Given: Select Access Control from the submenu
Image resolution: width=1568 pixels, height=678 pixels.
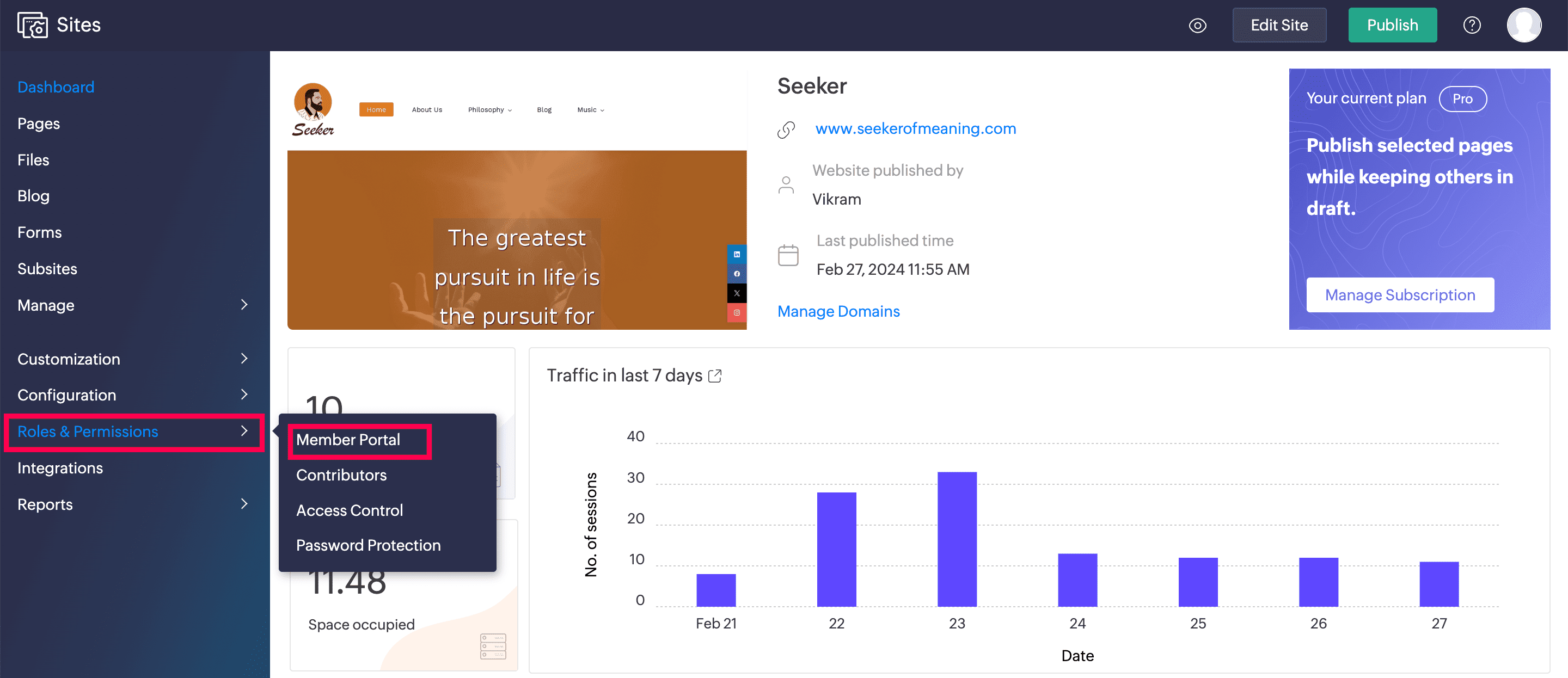Looking at the screenshot, I should (x=350, y=510).
